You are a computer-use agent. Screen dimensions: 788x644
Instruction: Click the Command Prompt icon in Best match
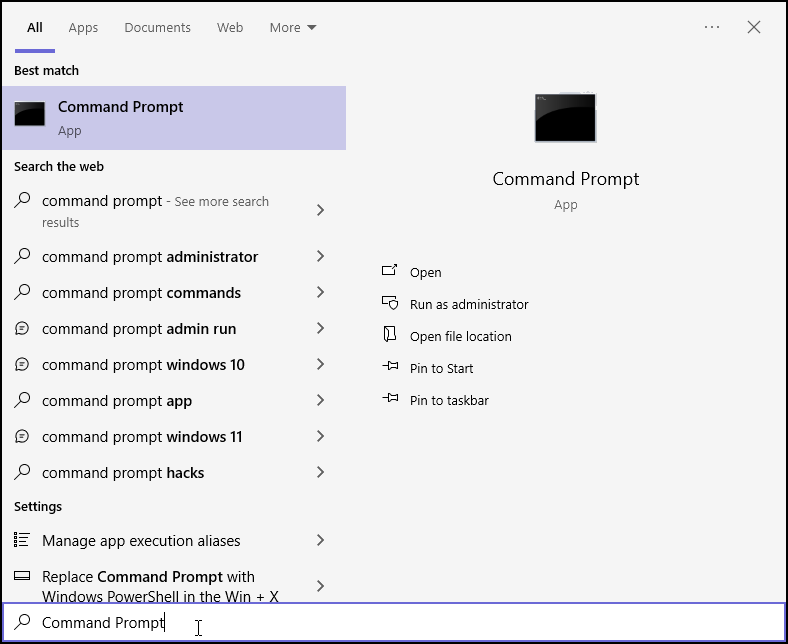coord(30,115)
